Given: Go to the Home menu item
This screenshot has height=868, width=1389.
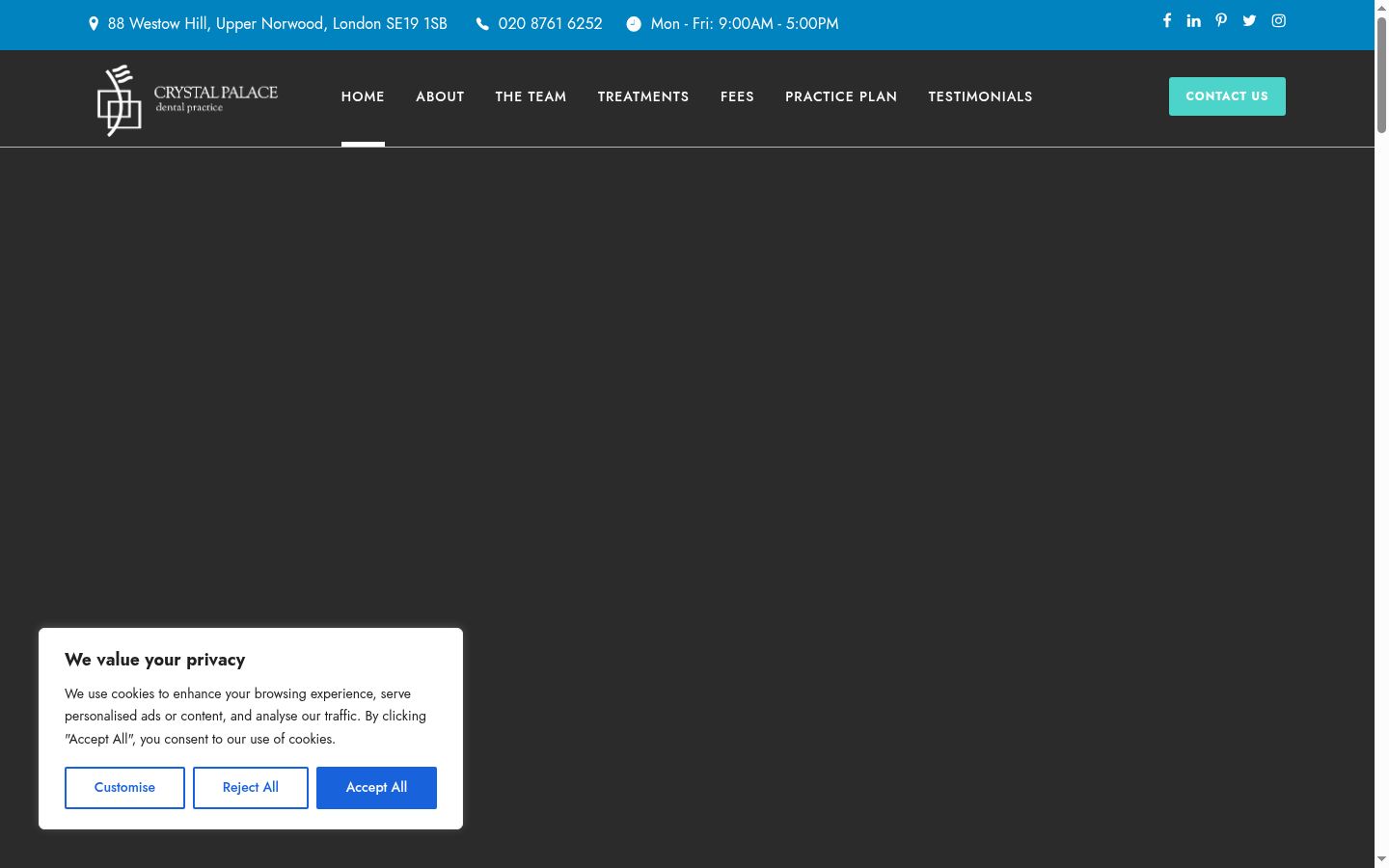Looking at the screenshot, I should 363,96.
